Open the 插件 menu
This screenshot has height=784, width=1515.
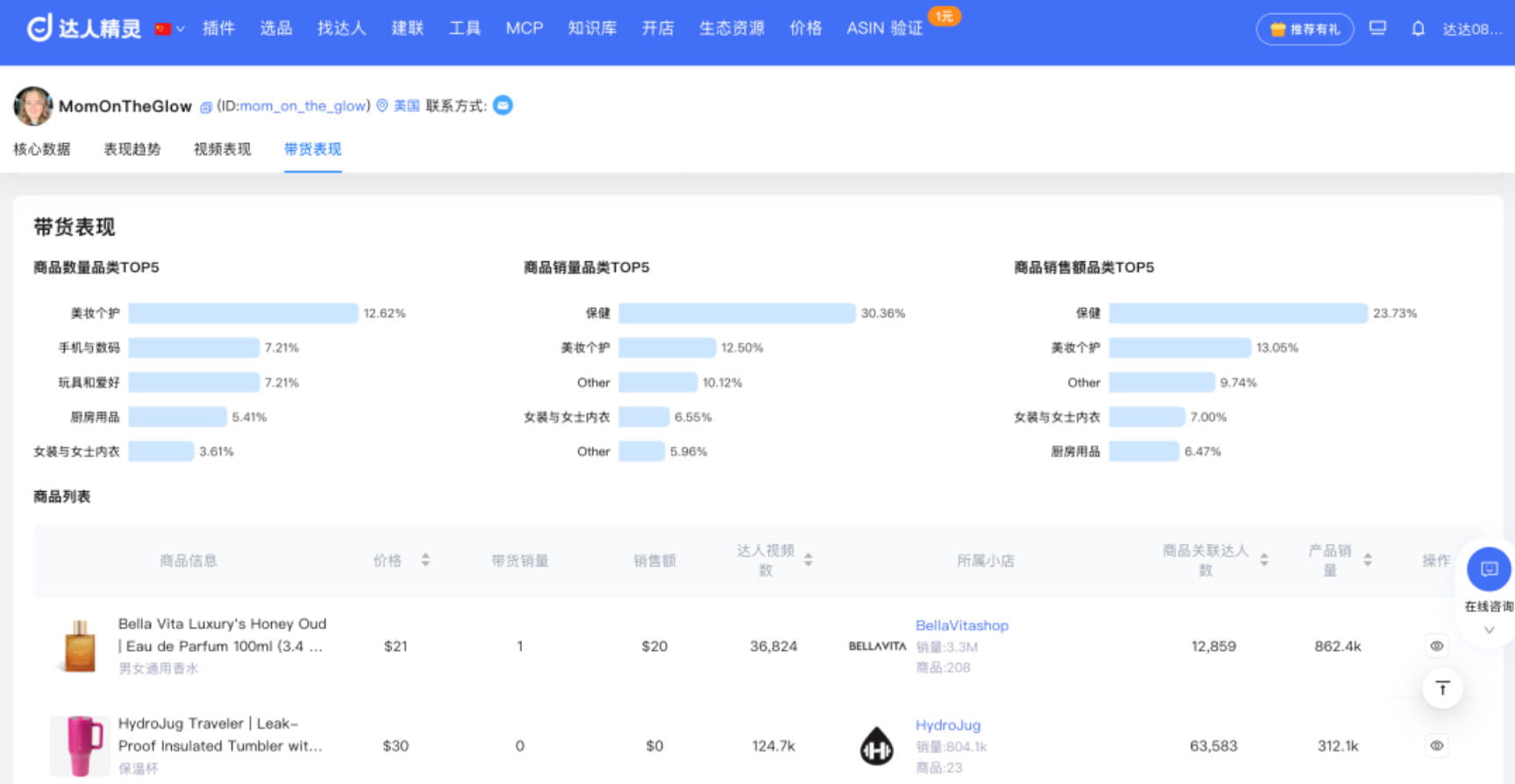click(x=218, y=28)
